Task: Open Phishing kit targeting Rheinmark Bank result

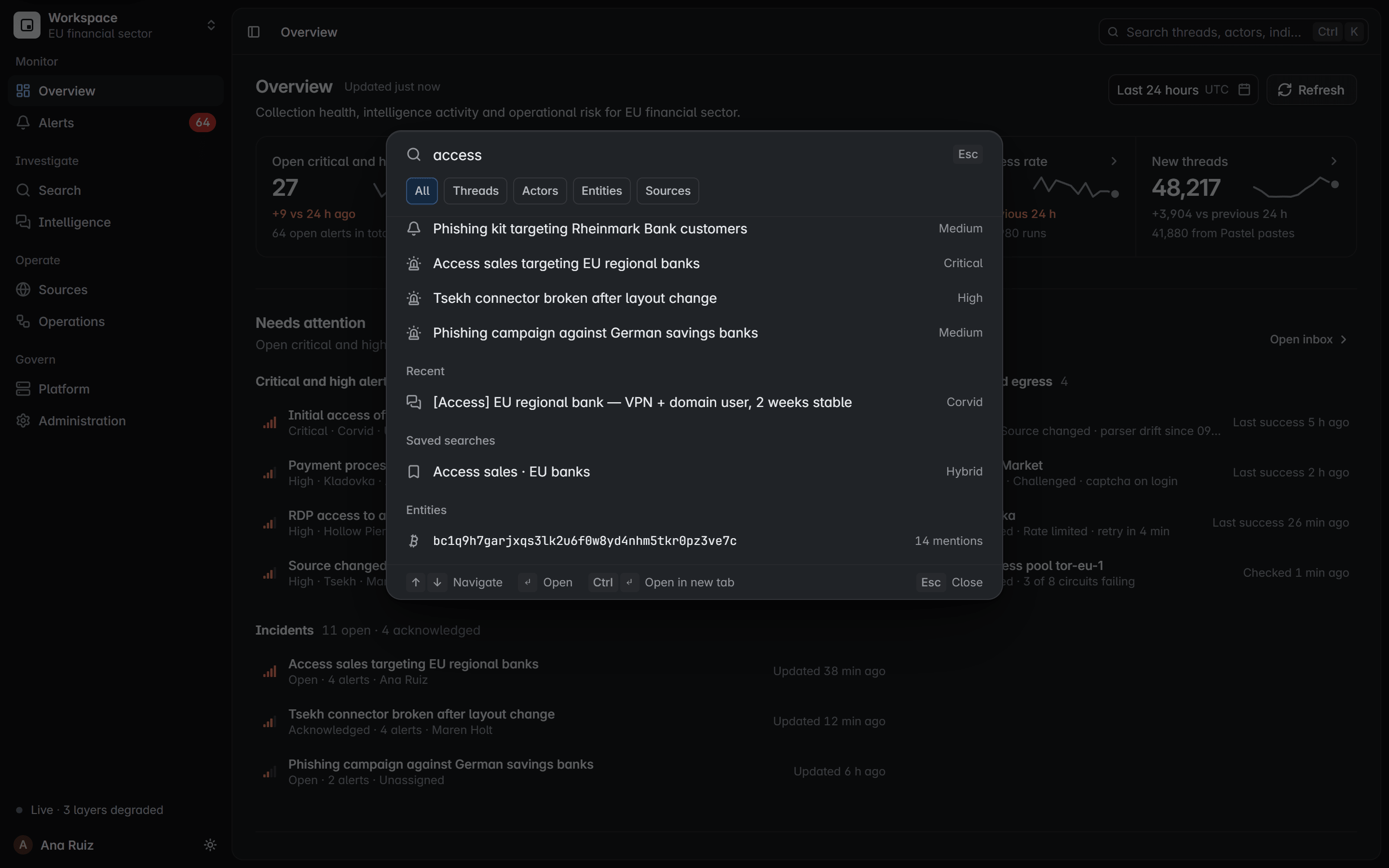Action: pyautogui.click(x=694, y=229)
